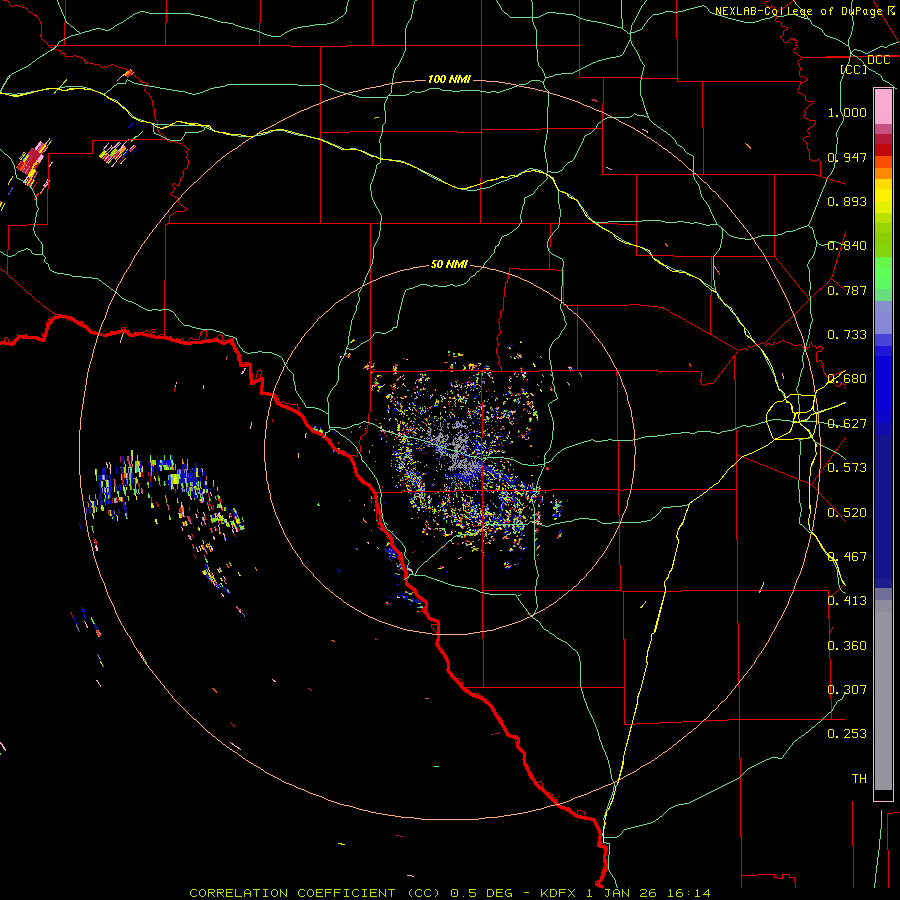The width and height of the screenshot is (900, 900).
Task: Click the 'TH' threshold label on legend
Action: pyautogui.click(x=859, y=779)
